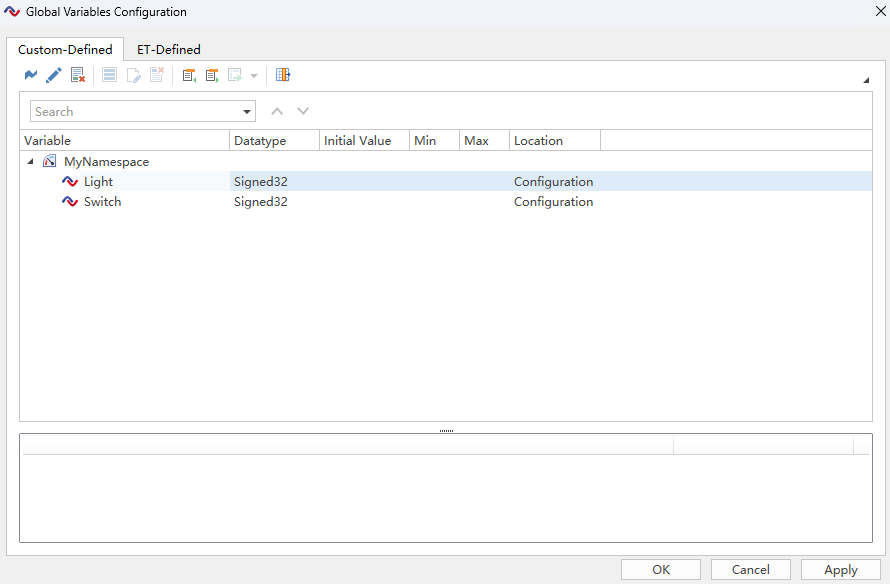Viewport: 890px width, 584px height.
Task: Click inside the Search input field
Action: [x=135, y=112]
